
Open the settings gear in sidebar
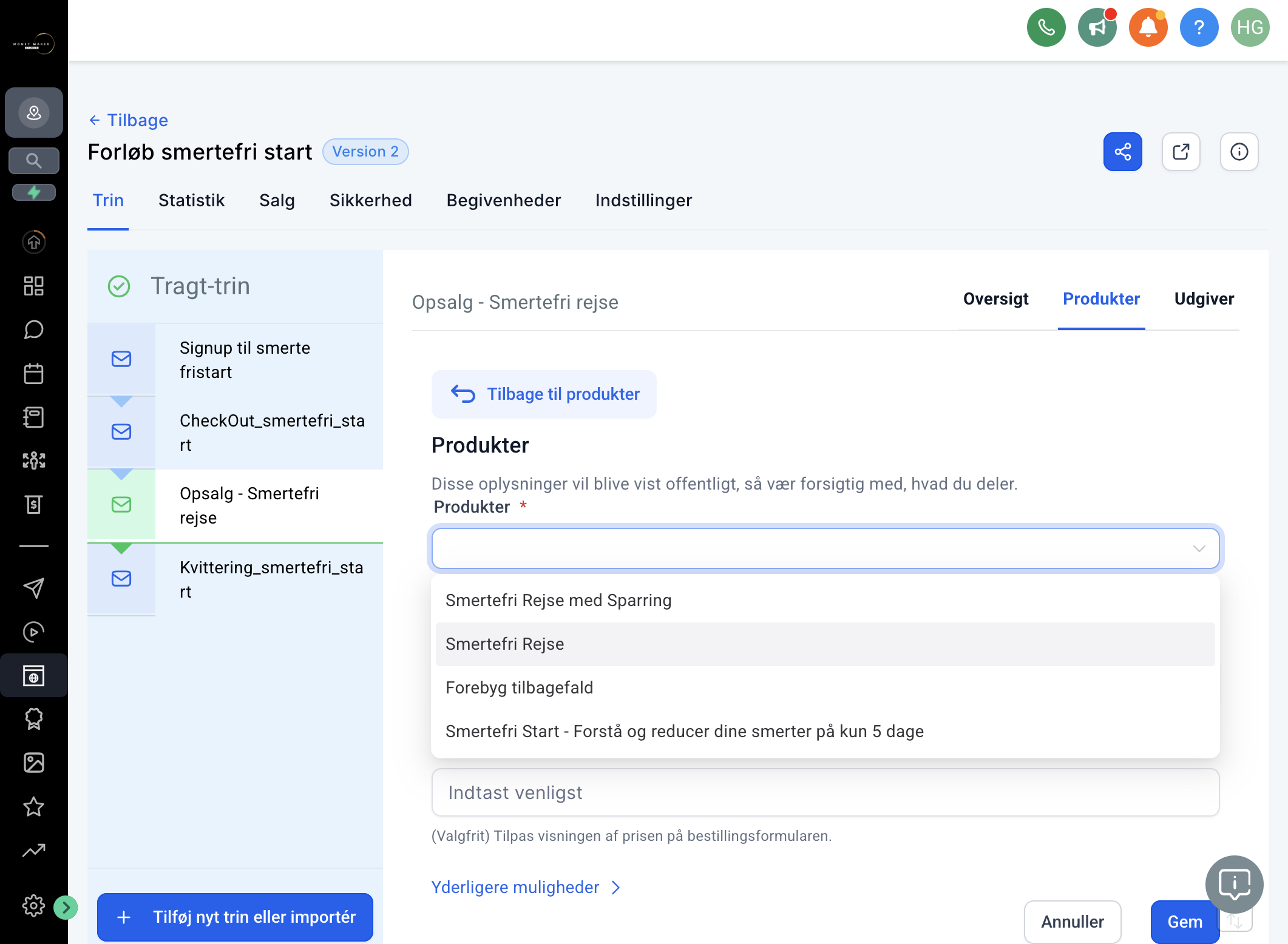[33, 906]
